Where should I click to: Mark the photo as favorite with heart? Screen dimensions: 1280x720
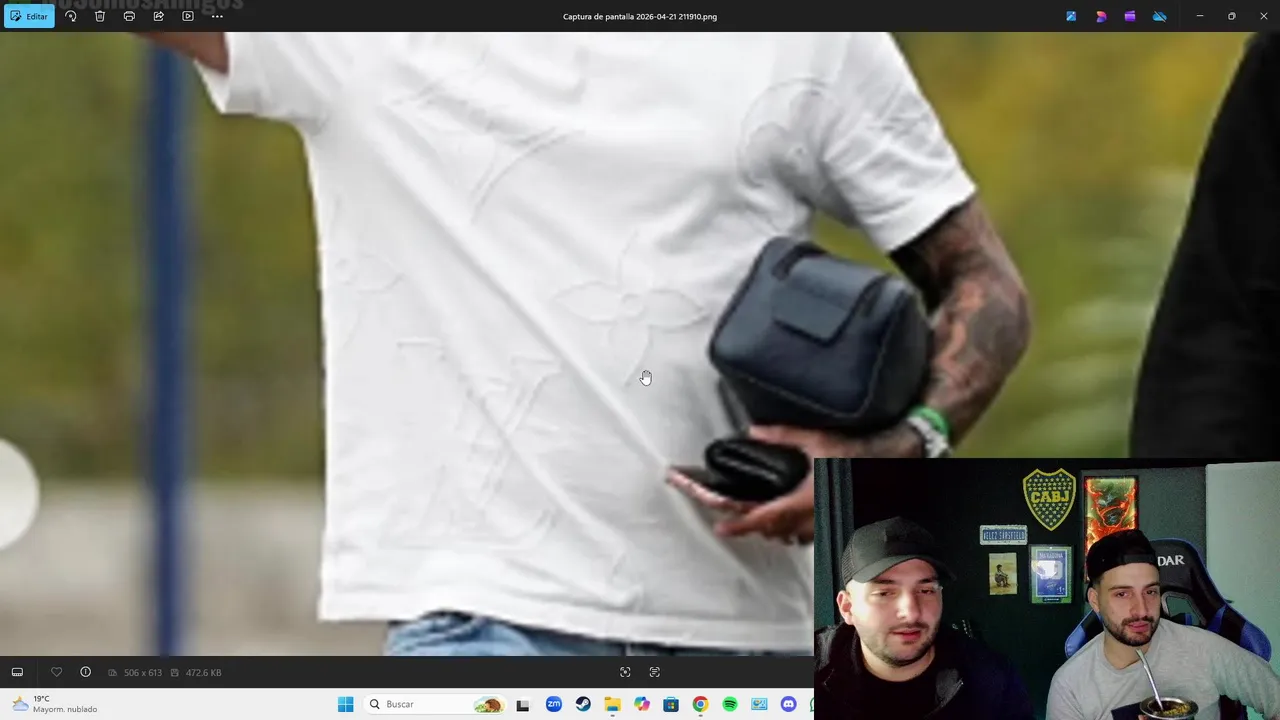pyautogui.click(x=56, y=672)
